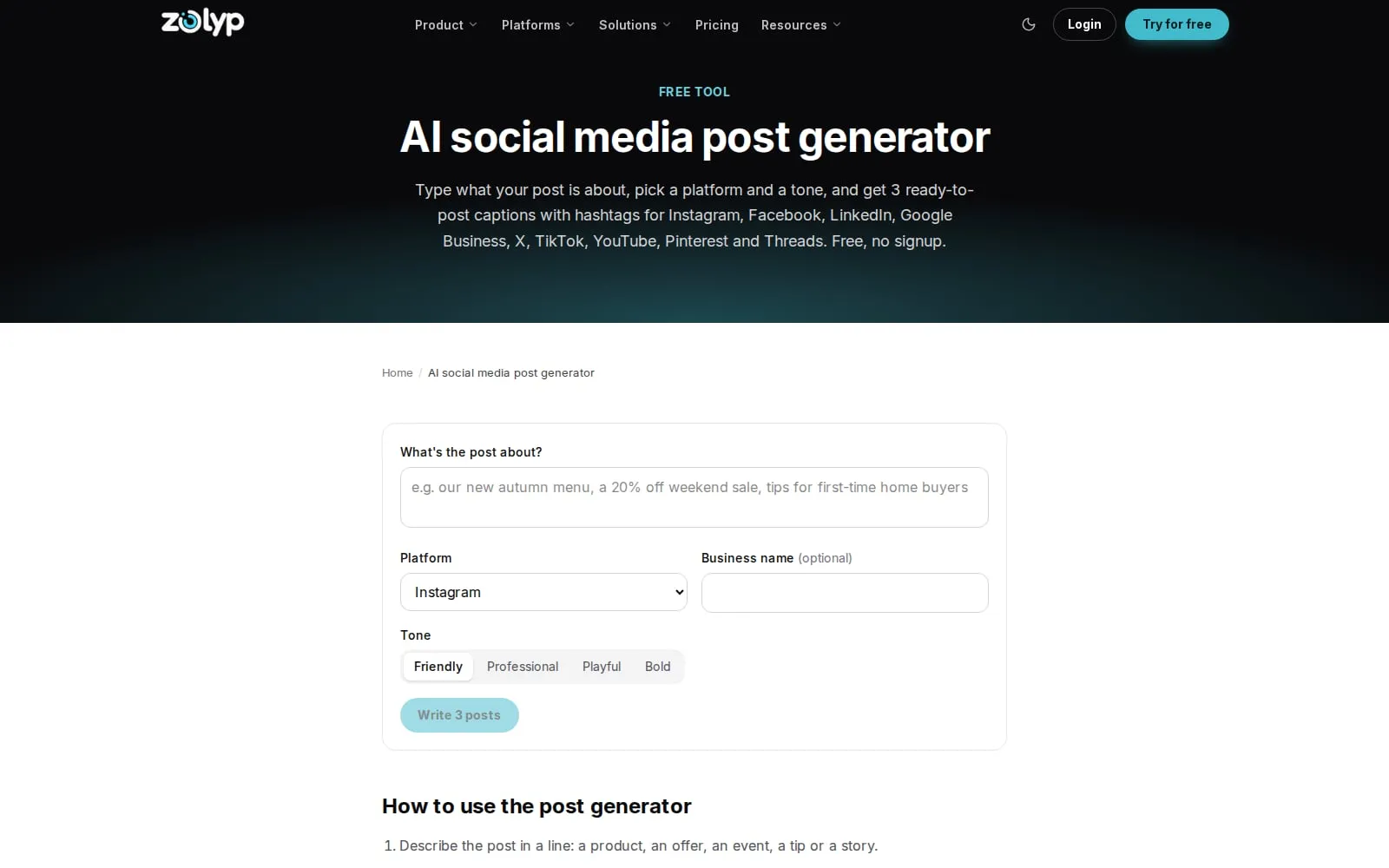The height and width of the screenshot is (868, 1389).
Task: Click the Zolyp logo
Action: (x=202, y=23)
